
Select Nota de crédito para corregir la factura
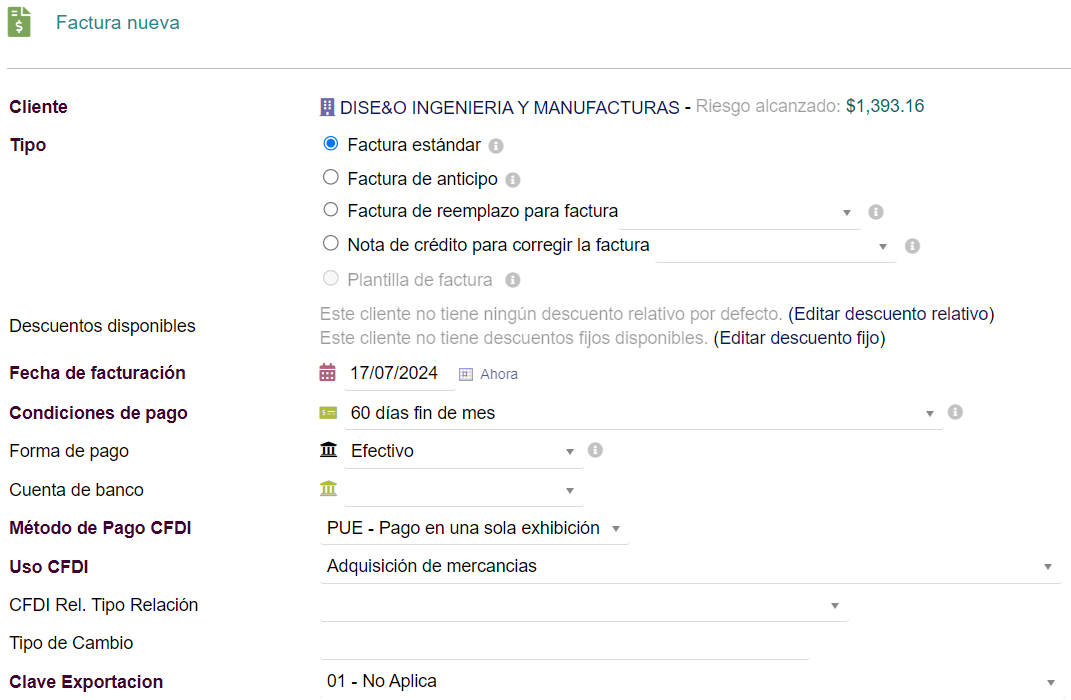coord(331,243)
